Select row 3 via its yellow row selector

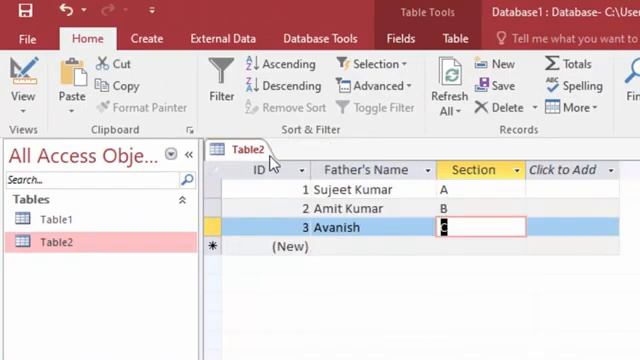(x=213, y=227)
